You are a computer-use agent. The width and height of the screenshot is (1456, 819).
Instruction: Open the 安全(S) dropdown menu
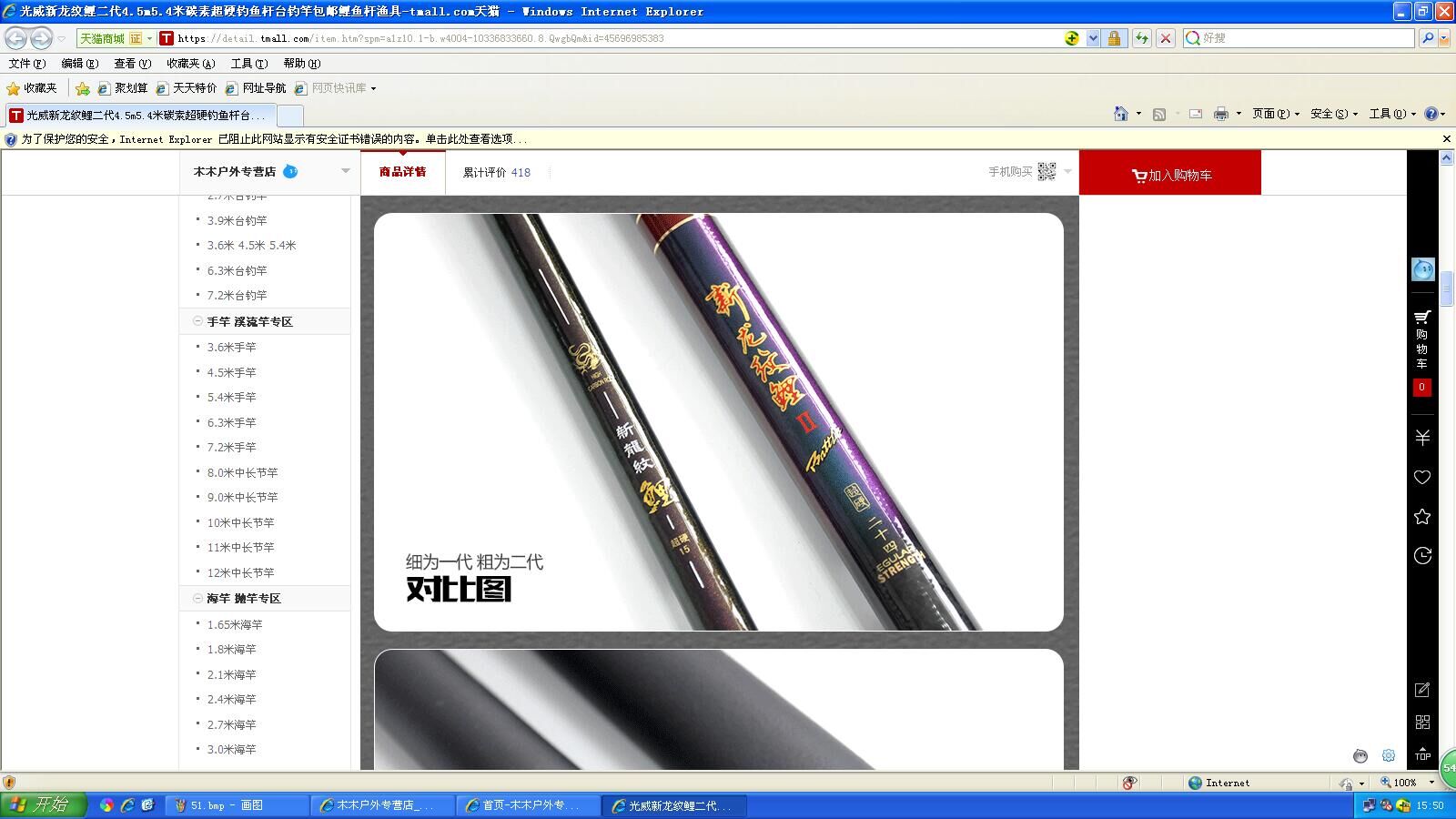[x=1333, y=114]
